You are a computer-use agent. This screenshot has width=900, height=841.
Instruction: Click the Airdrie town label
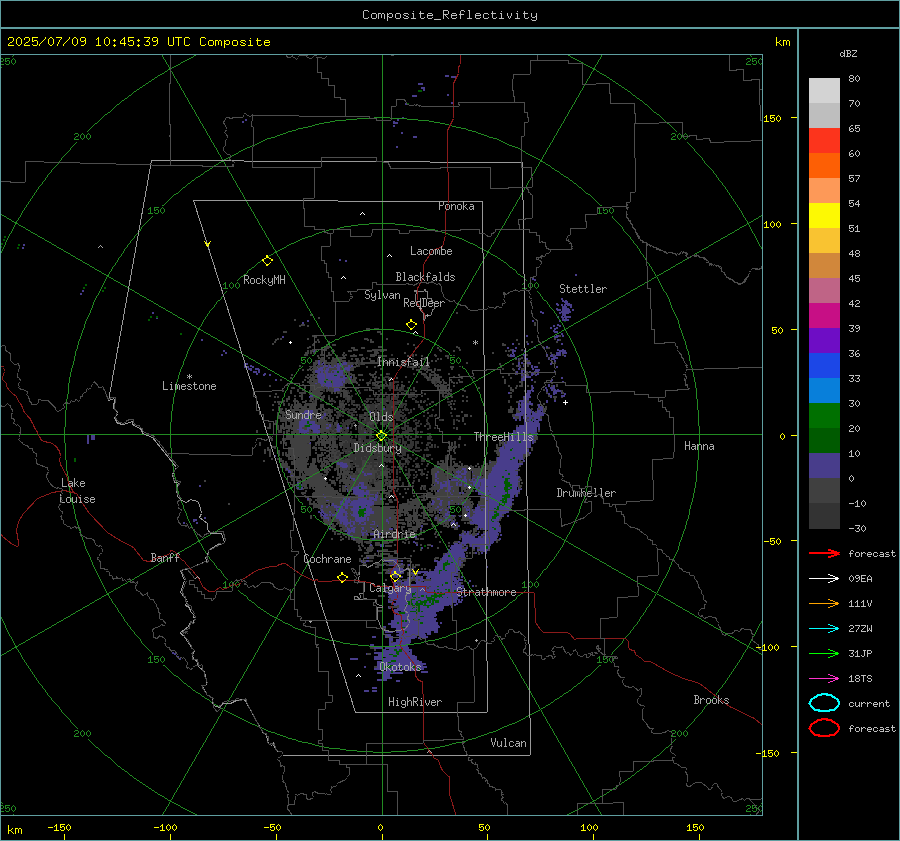pyautogui.click(x=394, y=534)
